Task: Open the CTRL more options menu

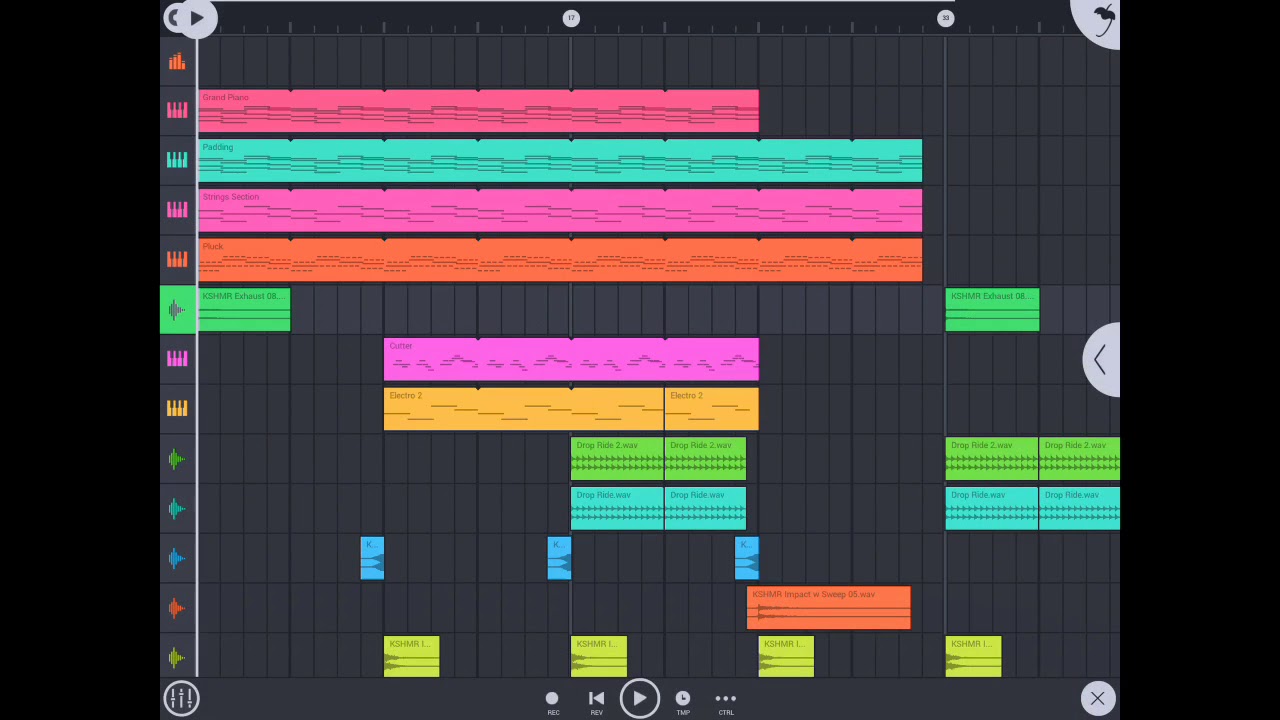Action: pos(726,702)
